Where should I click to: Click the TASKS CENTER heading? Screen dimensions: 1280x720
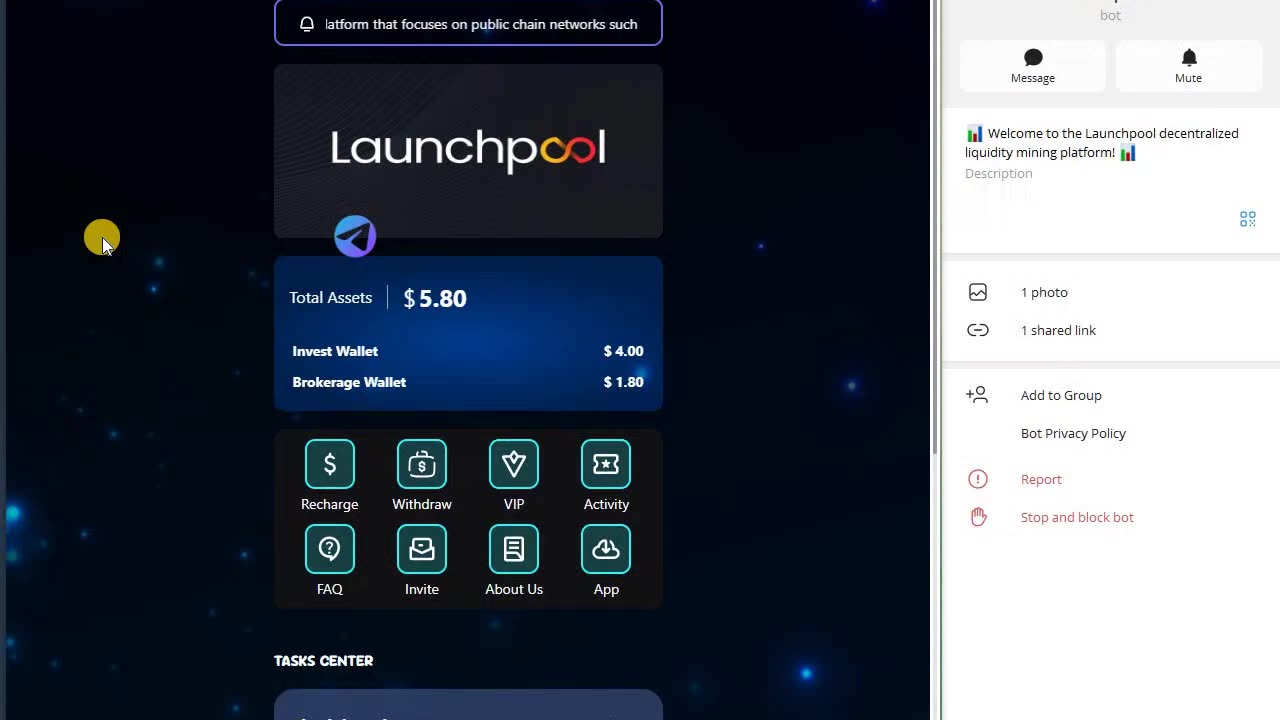point(323,660)
